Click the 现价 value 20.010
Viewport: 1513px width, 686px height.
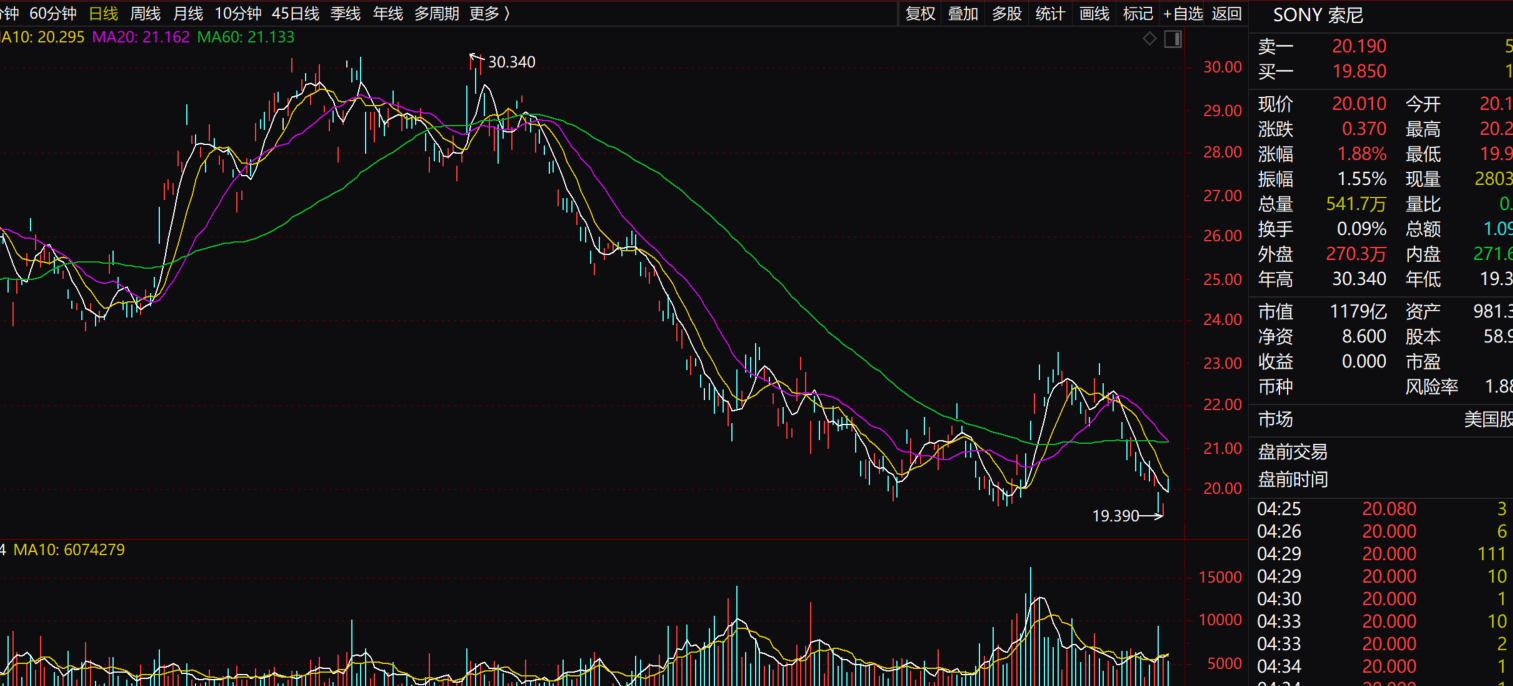pyautogui.click(x=1359, y=104)
